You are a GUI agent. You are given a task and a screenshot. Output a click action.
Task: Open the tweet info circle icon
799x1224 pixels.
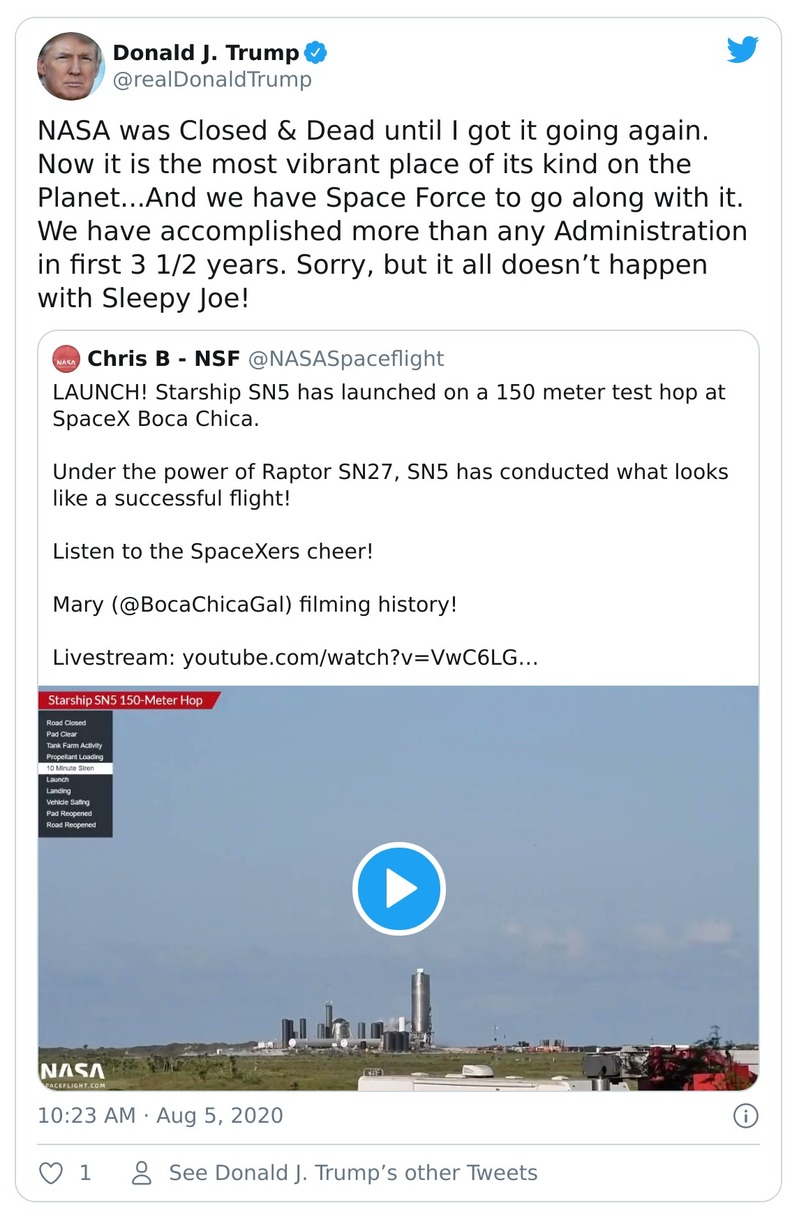[x=745, y=1115]
